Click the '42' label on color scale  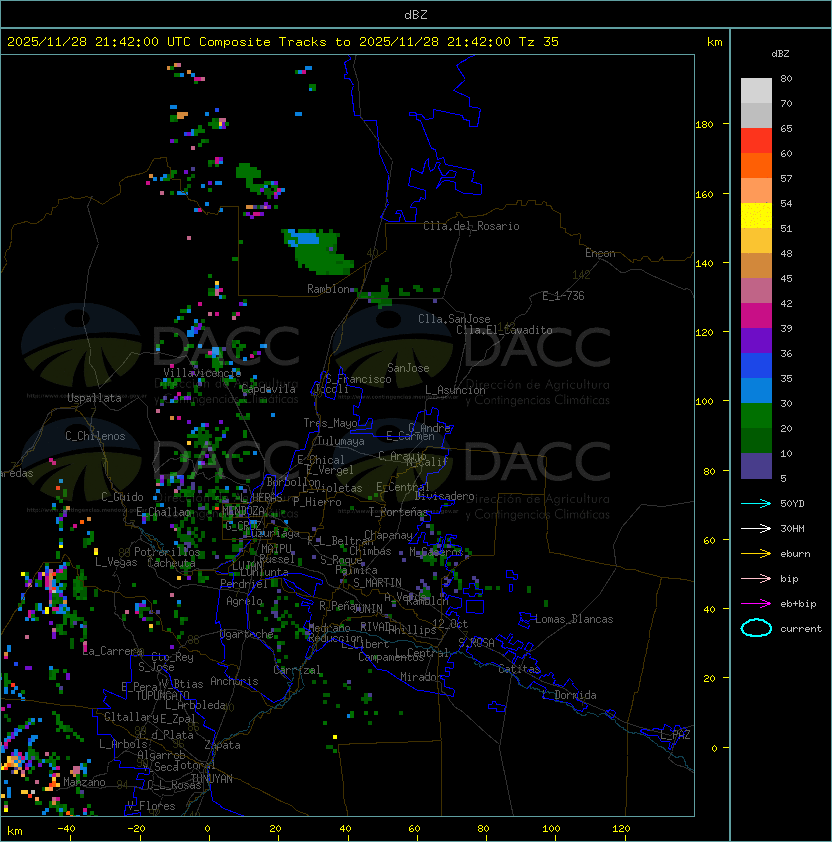tap(786, 303)
